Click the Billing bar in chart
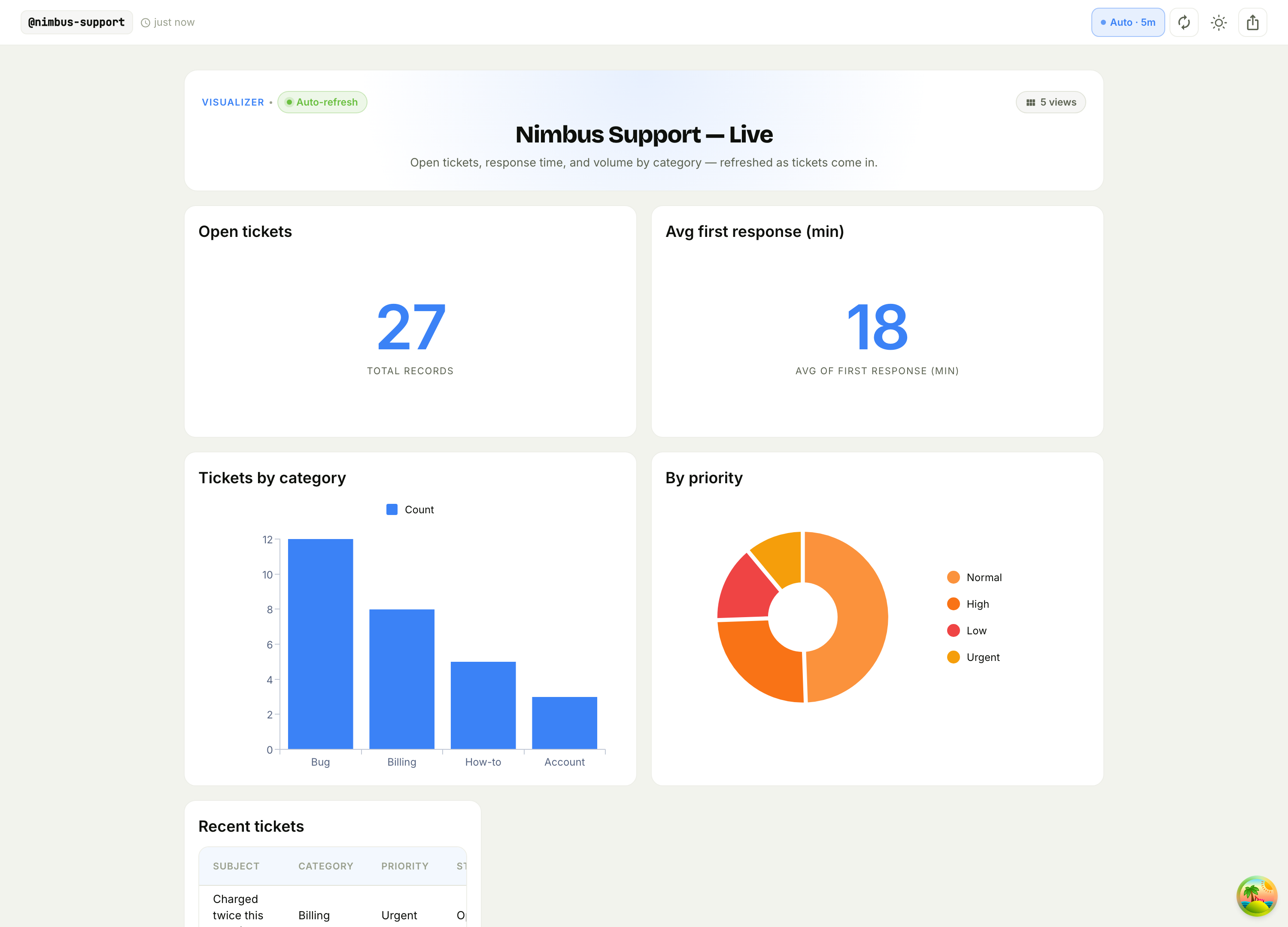This screenshot has width=1288, height=927. pyautogui.click(x=401, y=679)
